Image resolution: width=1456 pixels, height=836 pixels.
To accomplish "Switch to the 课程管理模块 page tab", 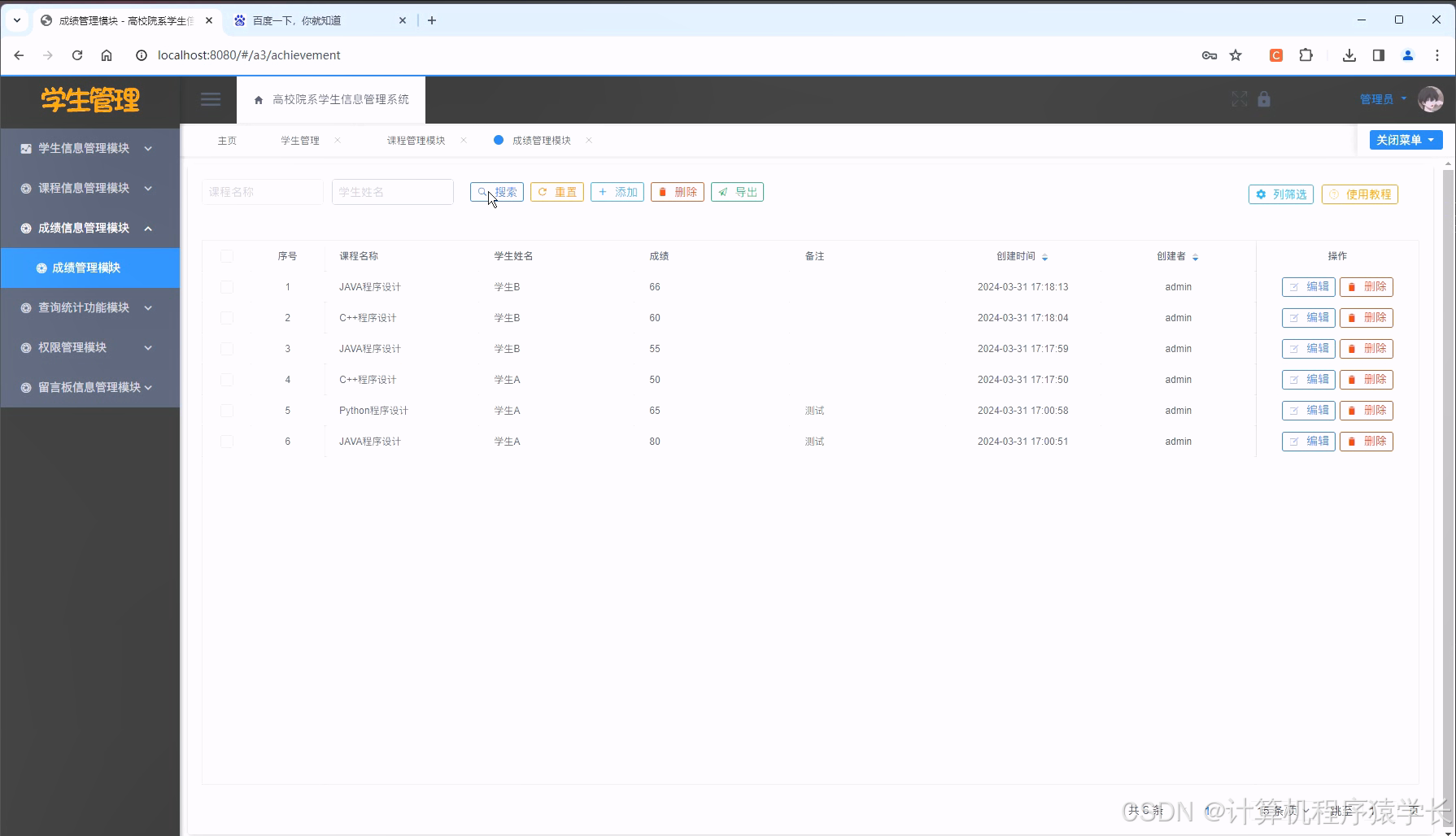I will click(416, 141).
